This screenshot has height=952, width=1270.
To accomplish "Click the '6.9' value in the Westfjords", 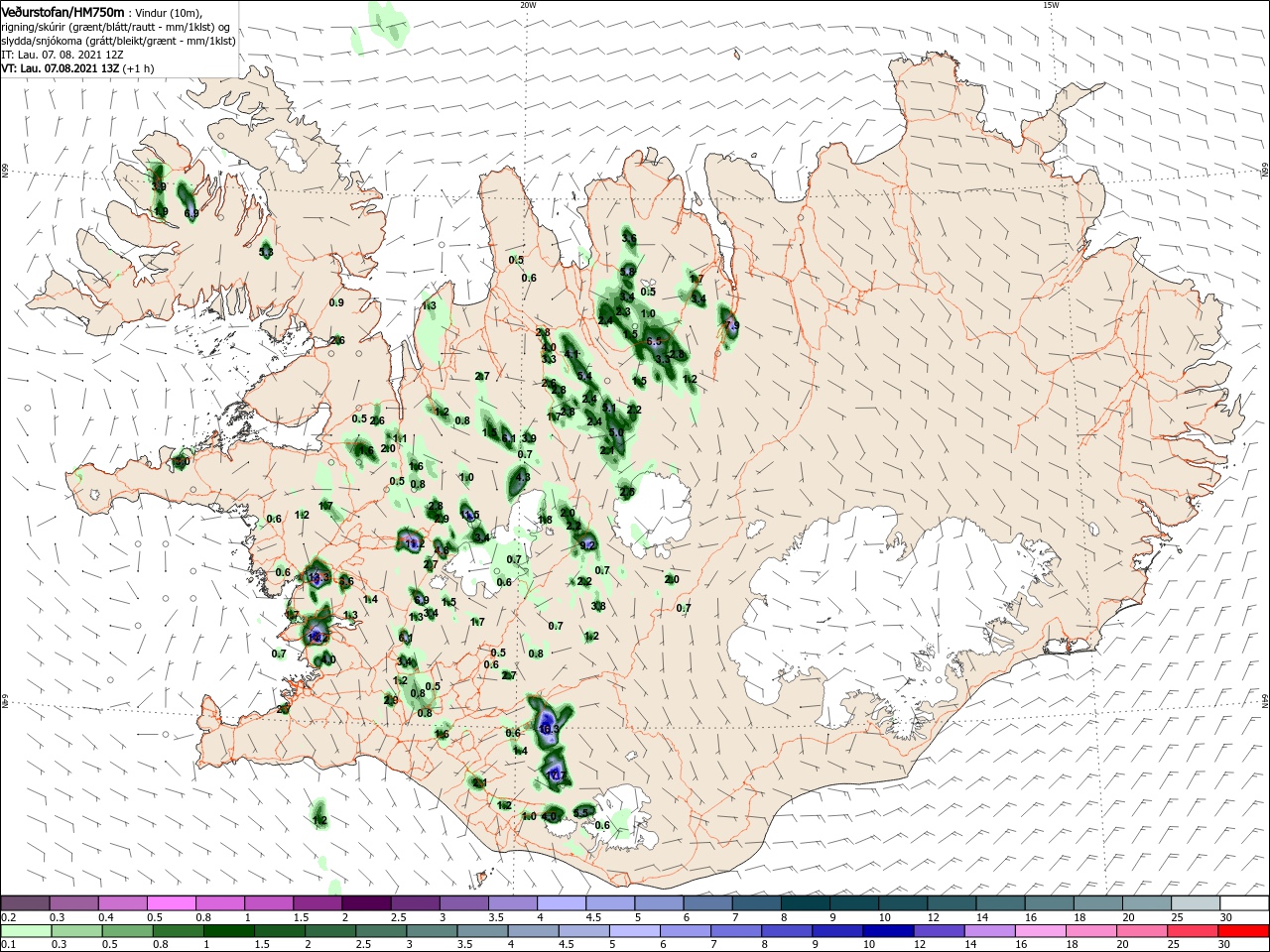I will pyautogui.click(x=191, y=213).
